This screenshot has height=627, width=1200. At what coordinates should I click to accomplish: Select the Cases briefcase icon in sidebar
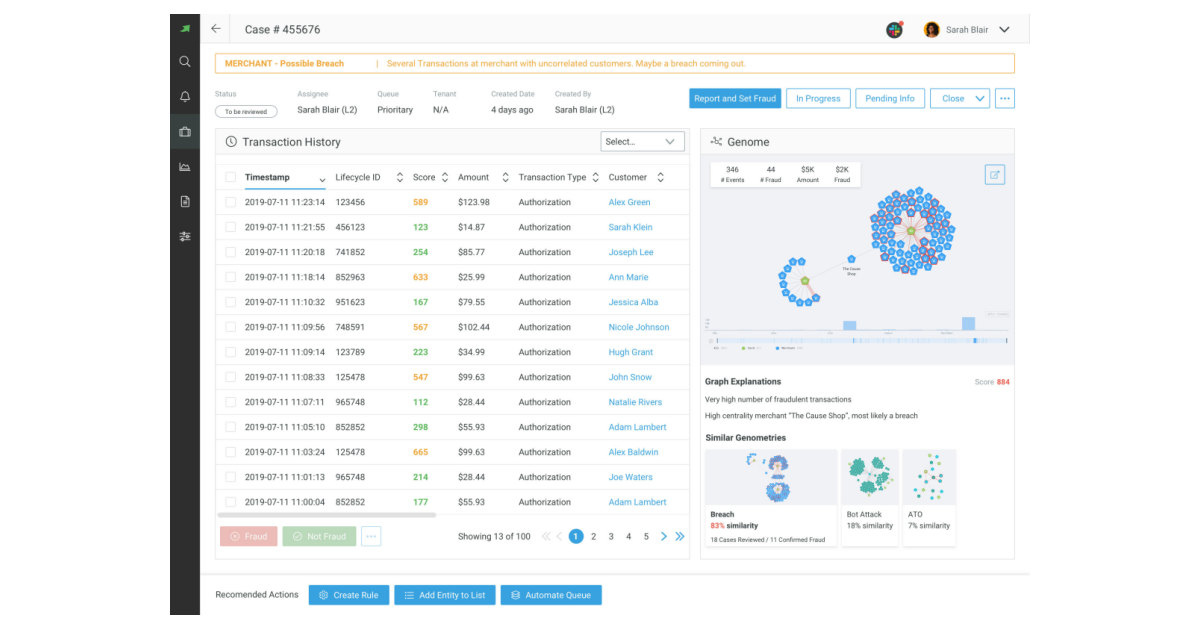pos(185,134)
